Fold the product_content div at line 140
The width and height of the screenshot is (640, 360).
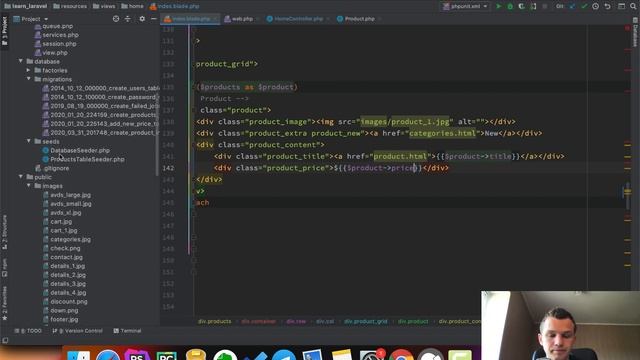coord(194,145)
